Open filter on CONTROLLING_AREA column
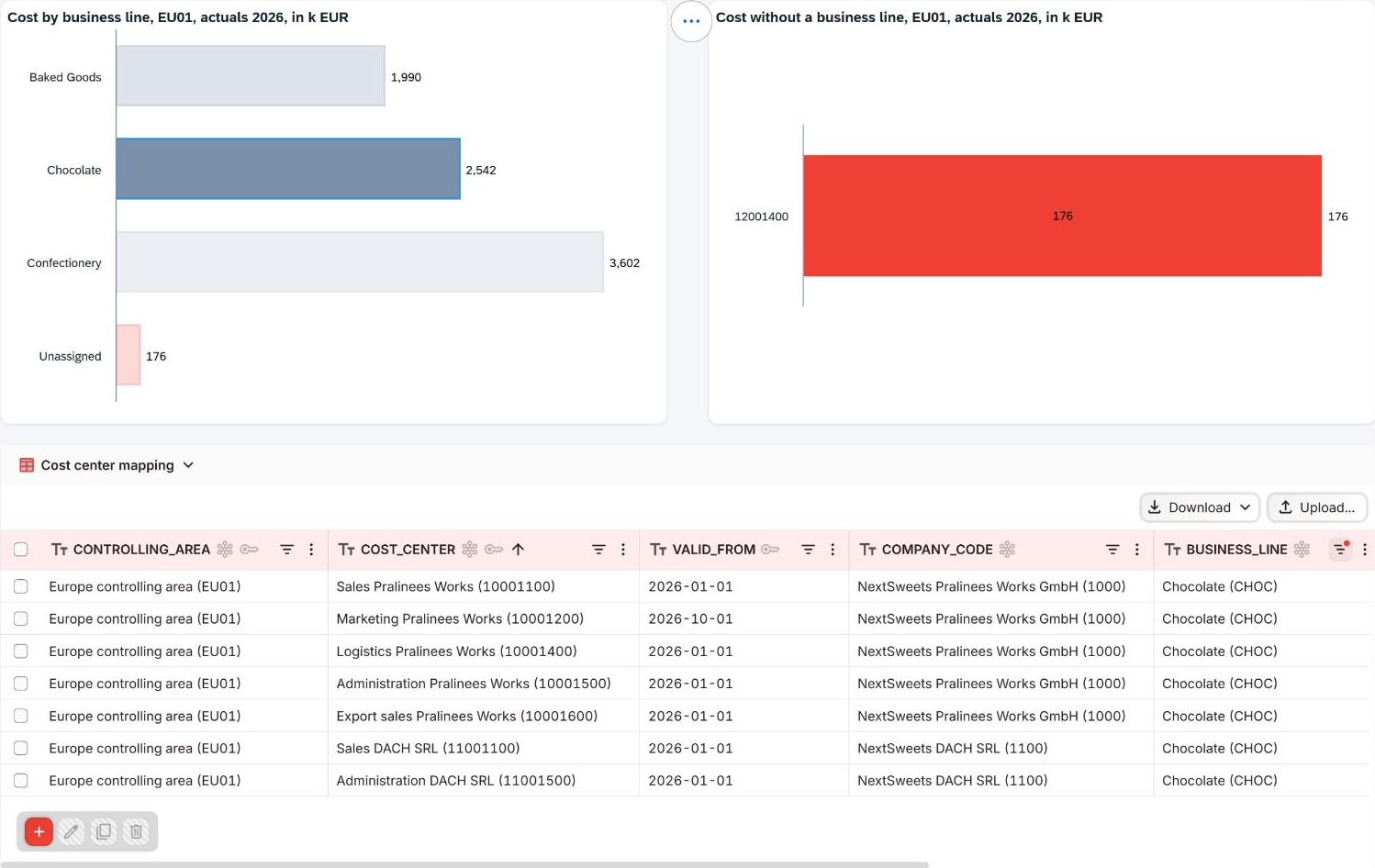Screen dimensions: 1375x868 (x=286, y=550)
